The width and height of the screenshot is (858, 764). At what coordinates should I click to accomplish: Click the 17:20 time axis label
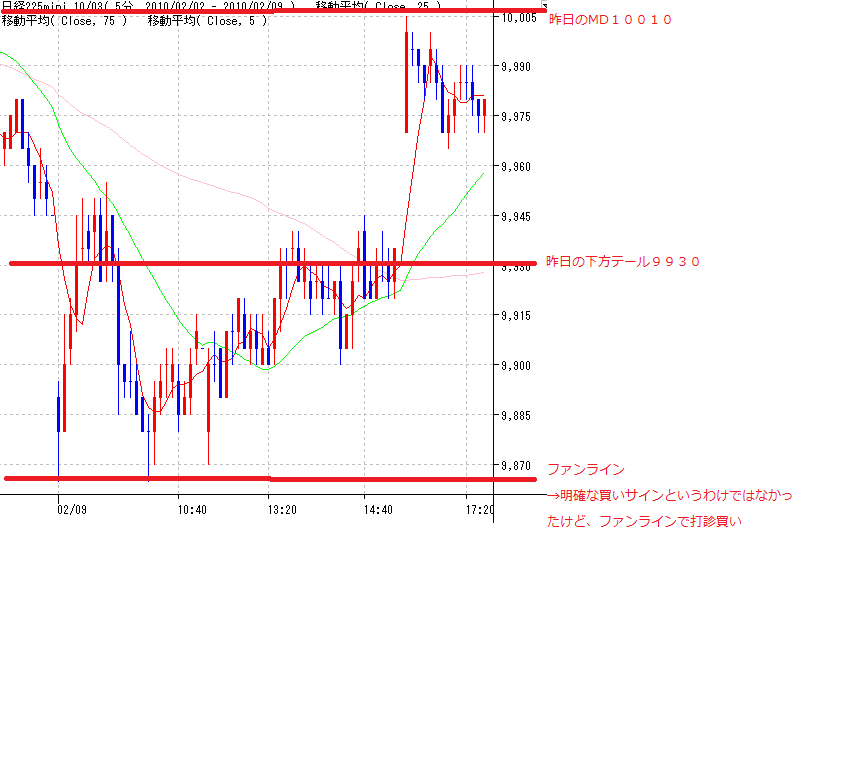480,510
